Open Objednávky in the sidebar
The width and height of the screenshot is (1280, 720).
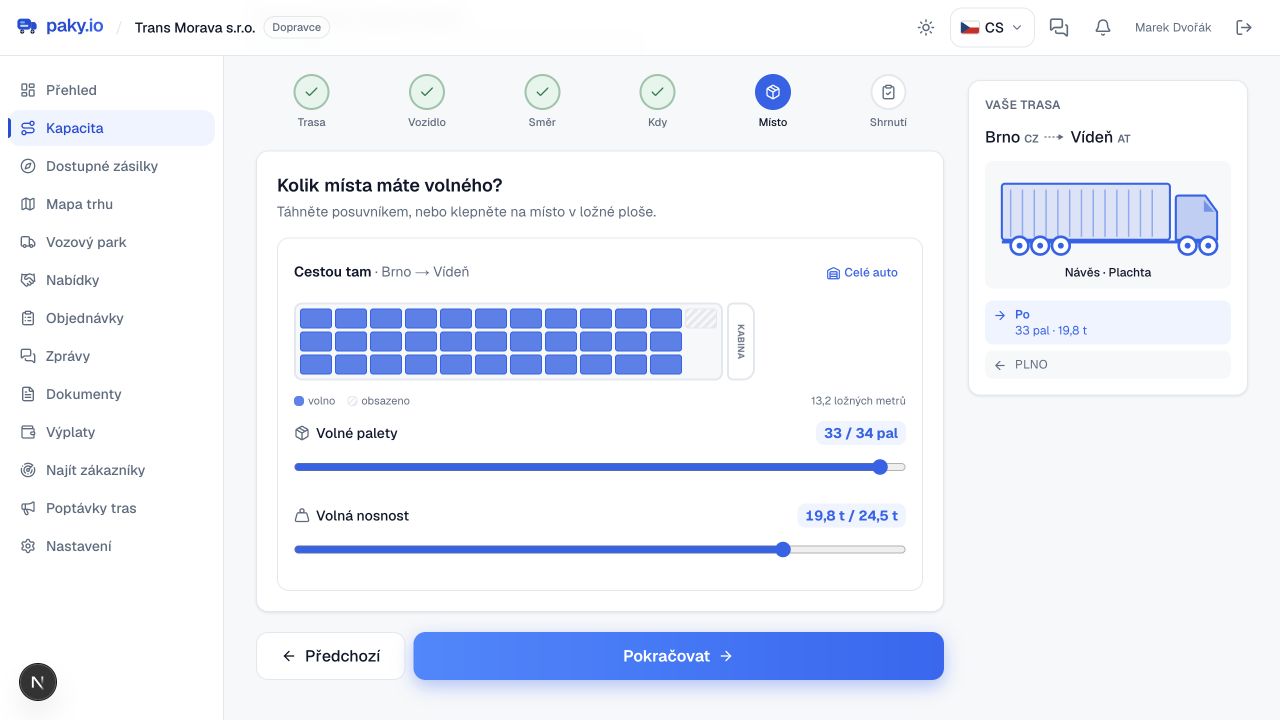point(111,318)
